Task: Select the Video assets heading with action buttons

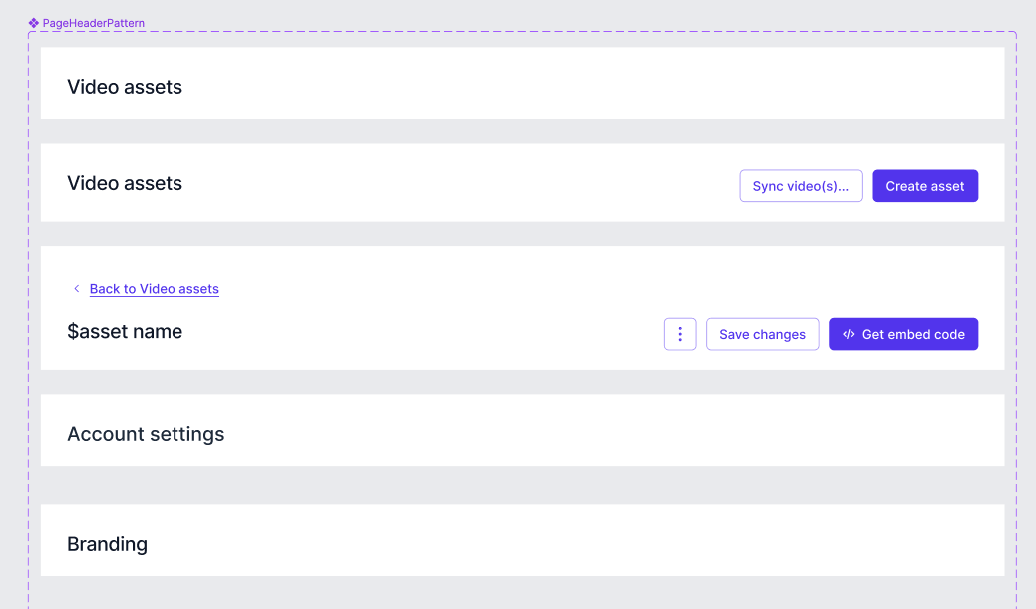Action: coord(124,183)
